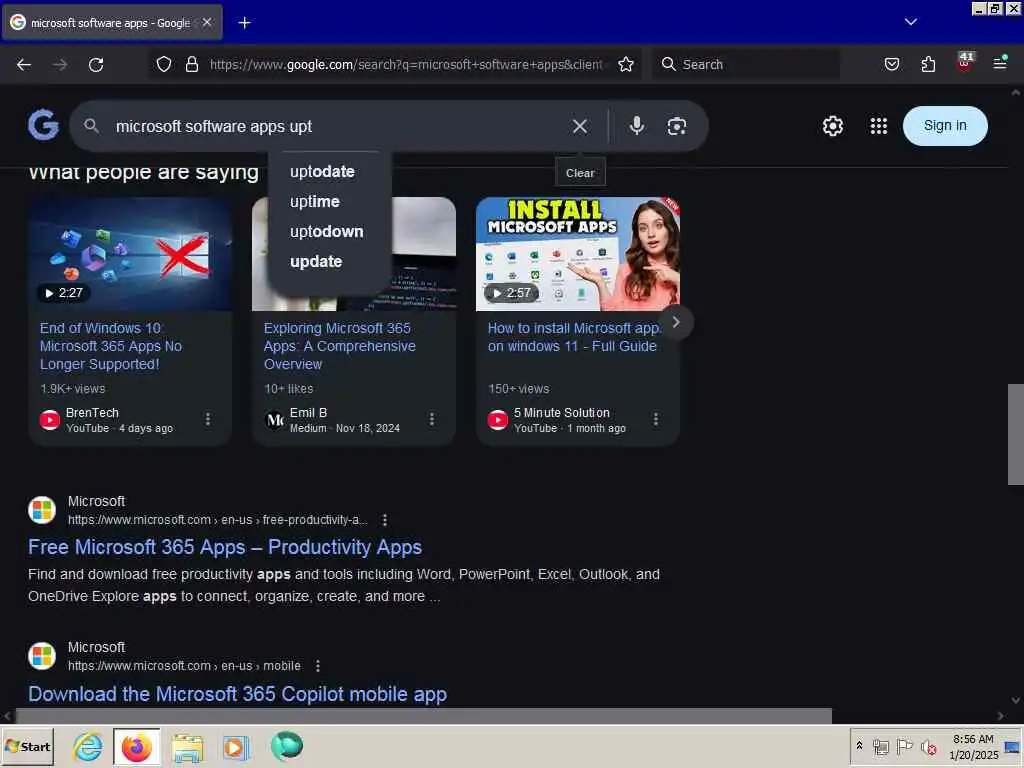Click the muted volume tray icon
Image resolution: width=1024 pixels, height=768 pixels.
(x=929, y=746)
